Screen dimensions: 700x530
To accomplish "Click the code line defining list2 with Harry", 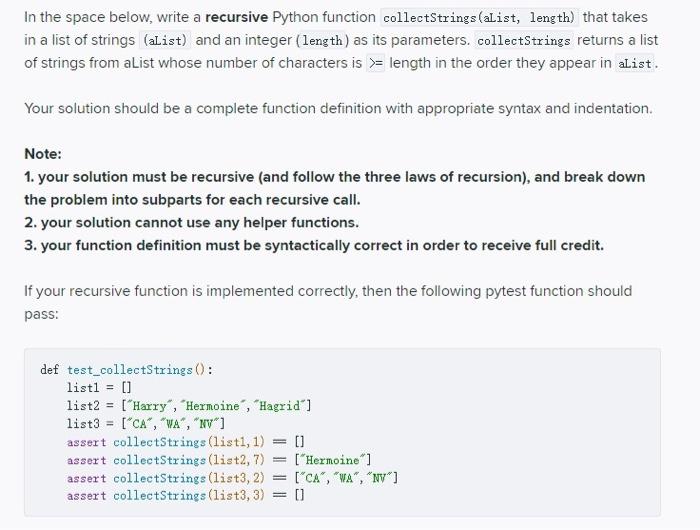I will coord(189,406).
